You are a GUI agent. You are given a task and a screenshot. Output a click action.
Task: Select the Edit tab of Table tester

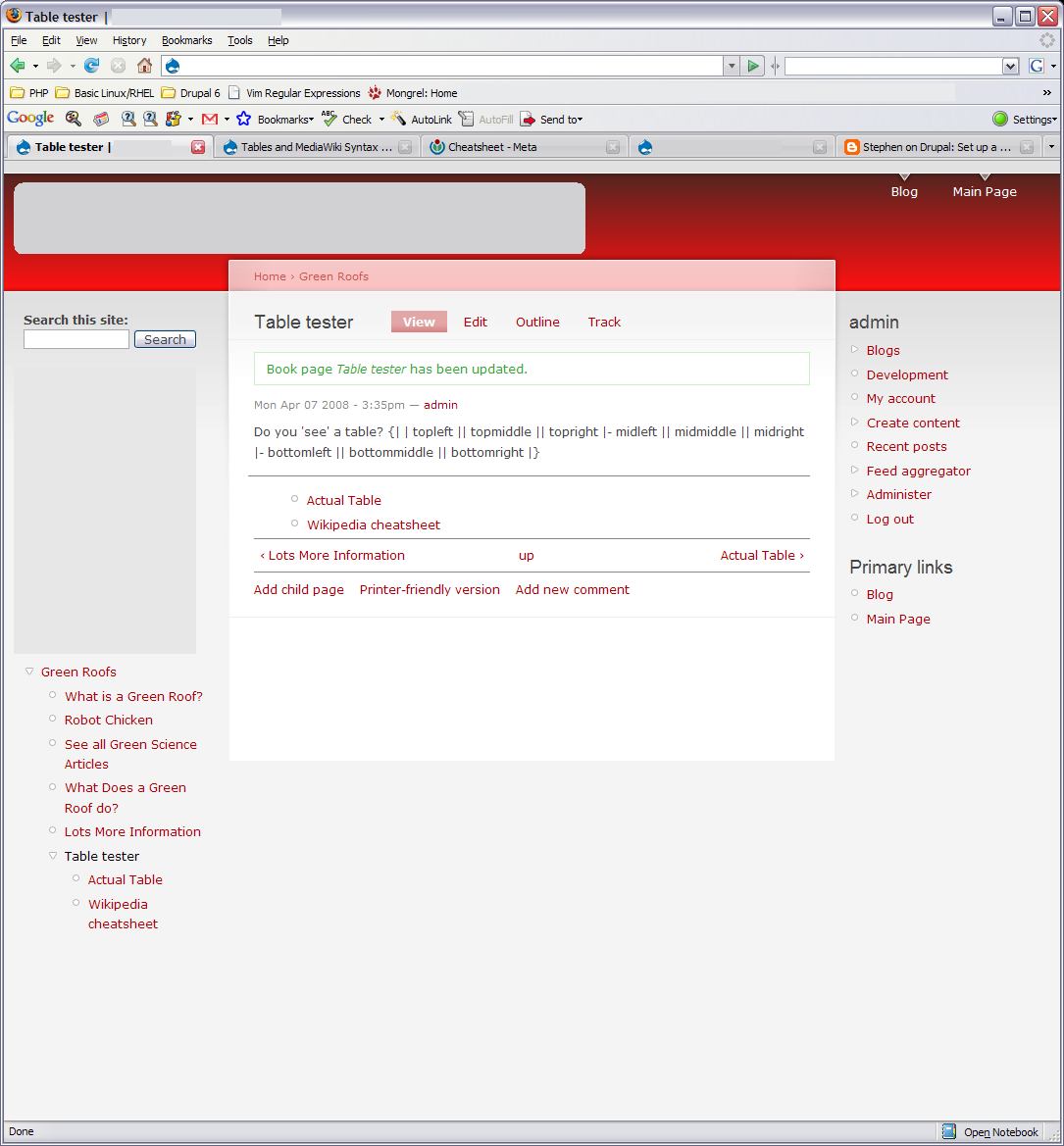click(476, 322)
